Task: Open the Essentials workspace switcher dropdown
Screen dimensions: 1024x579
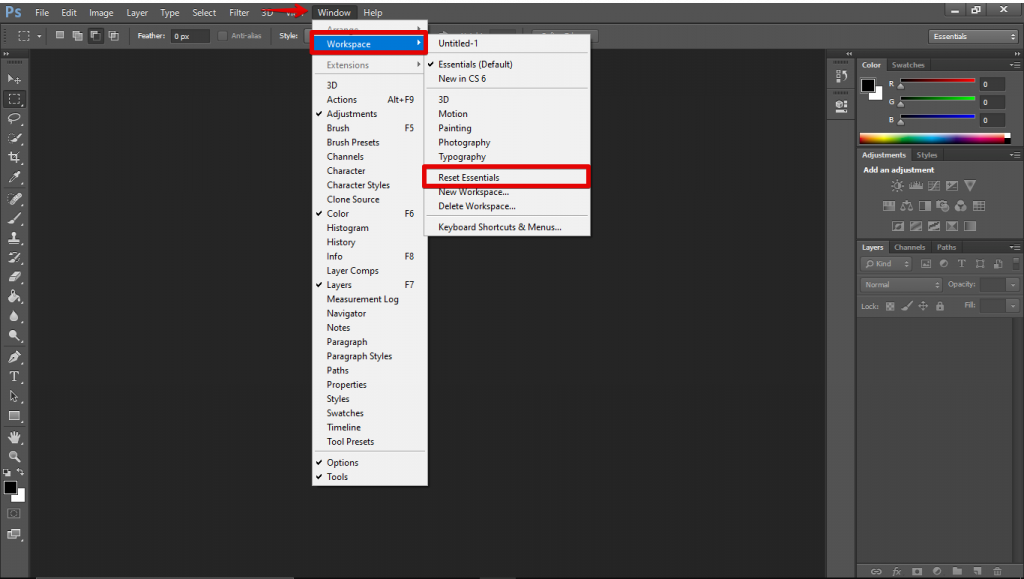Action: point(973,37)
